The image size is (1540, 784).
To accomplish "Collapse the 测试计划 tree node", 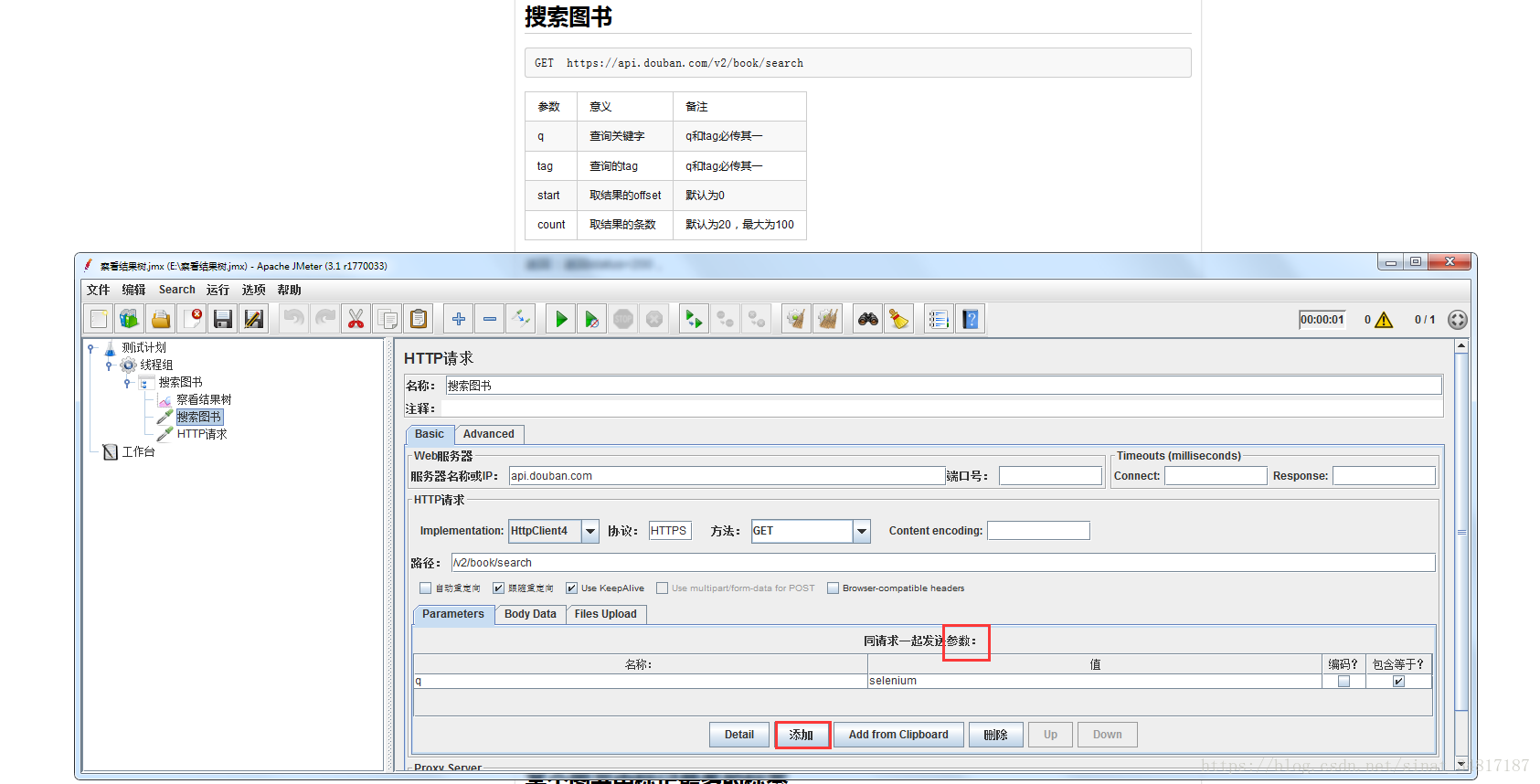I will point(90,348).
